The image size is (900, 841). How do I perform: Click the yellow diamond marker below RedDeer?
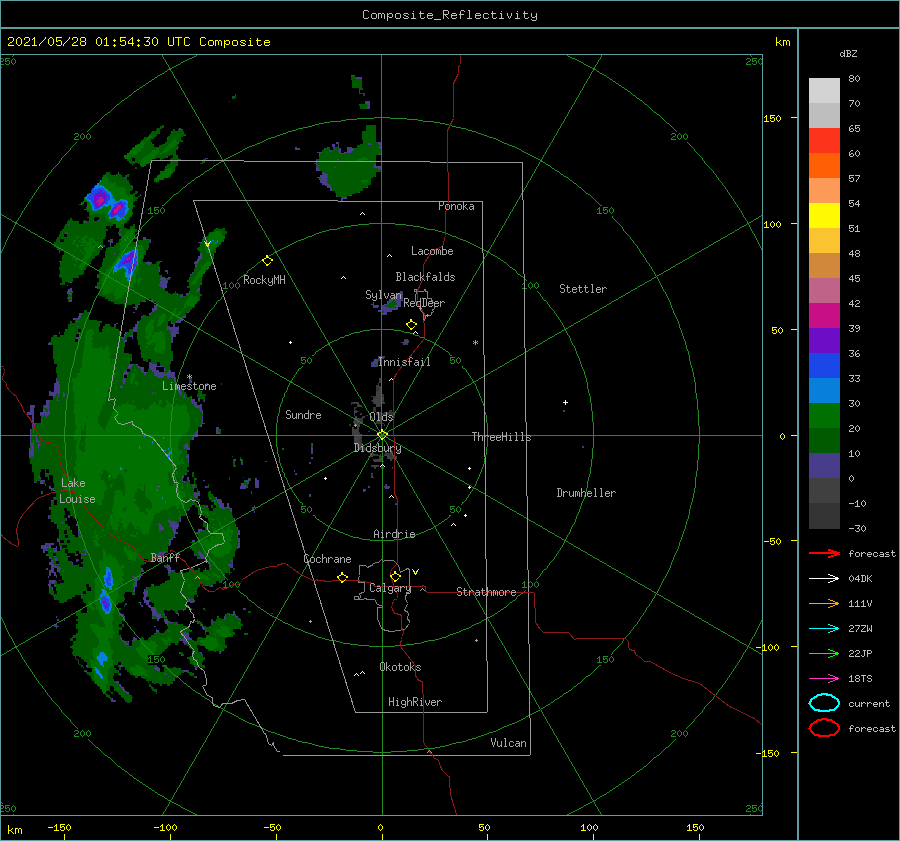[x=411, y=325]
